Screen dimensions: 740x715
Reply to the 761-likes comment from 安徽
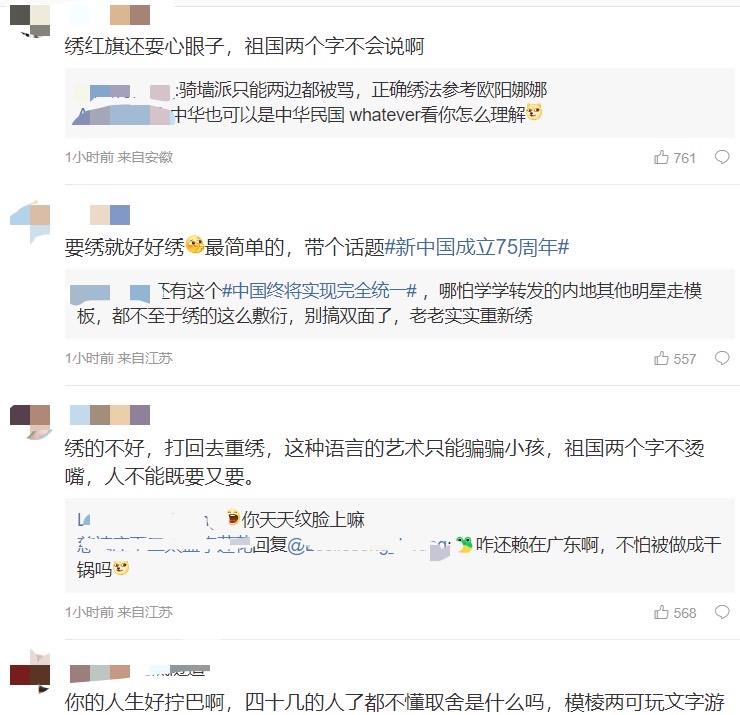click(722, 157)
